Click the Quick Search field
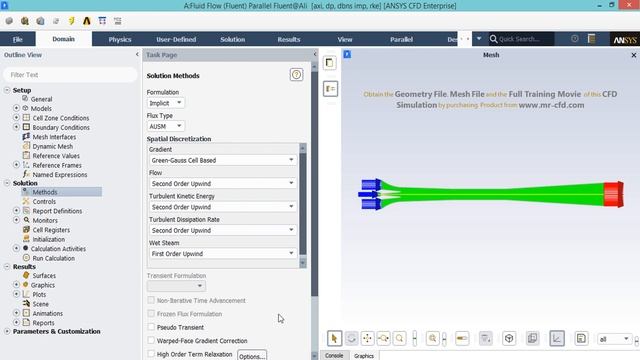The width and height of the screenshot is (640, 360). click(522, 39)
